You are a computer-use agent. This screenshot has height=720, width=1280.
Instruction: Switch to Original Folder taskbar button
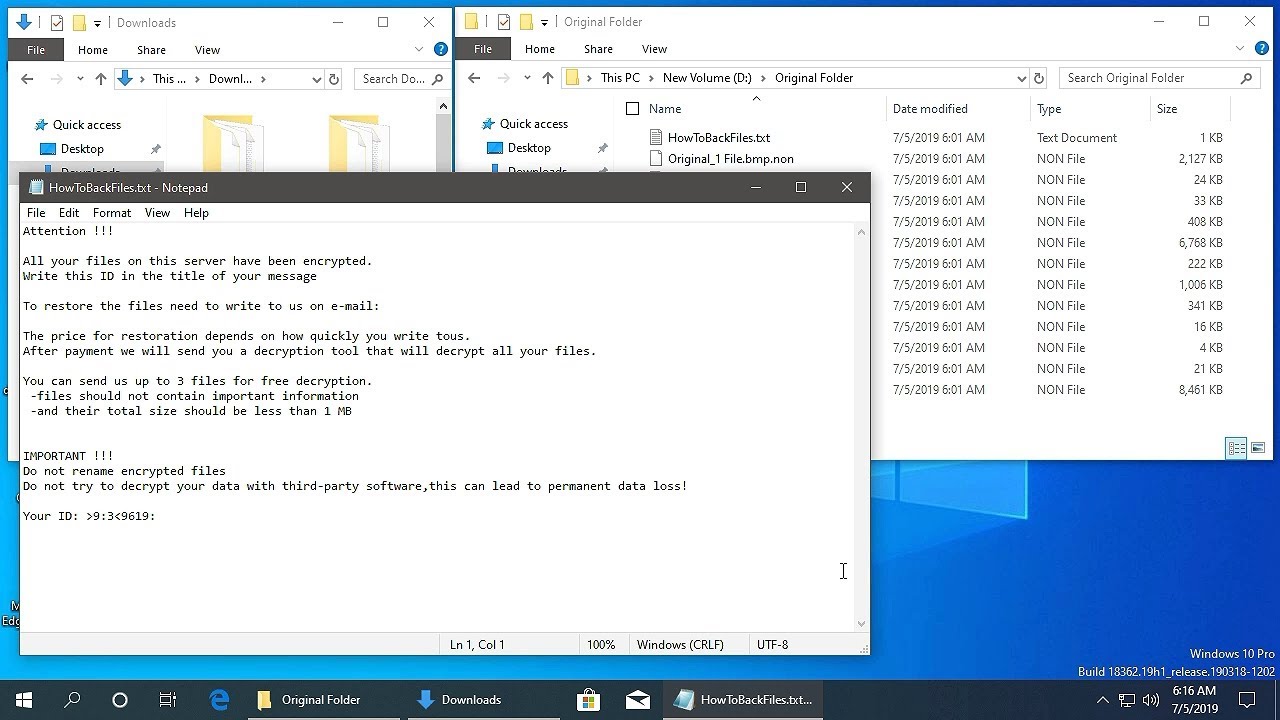[x=323, y=700]
